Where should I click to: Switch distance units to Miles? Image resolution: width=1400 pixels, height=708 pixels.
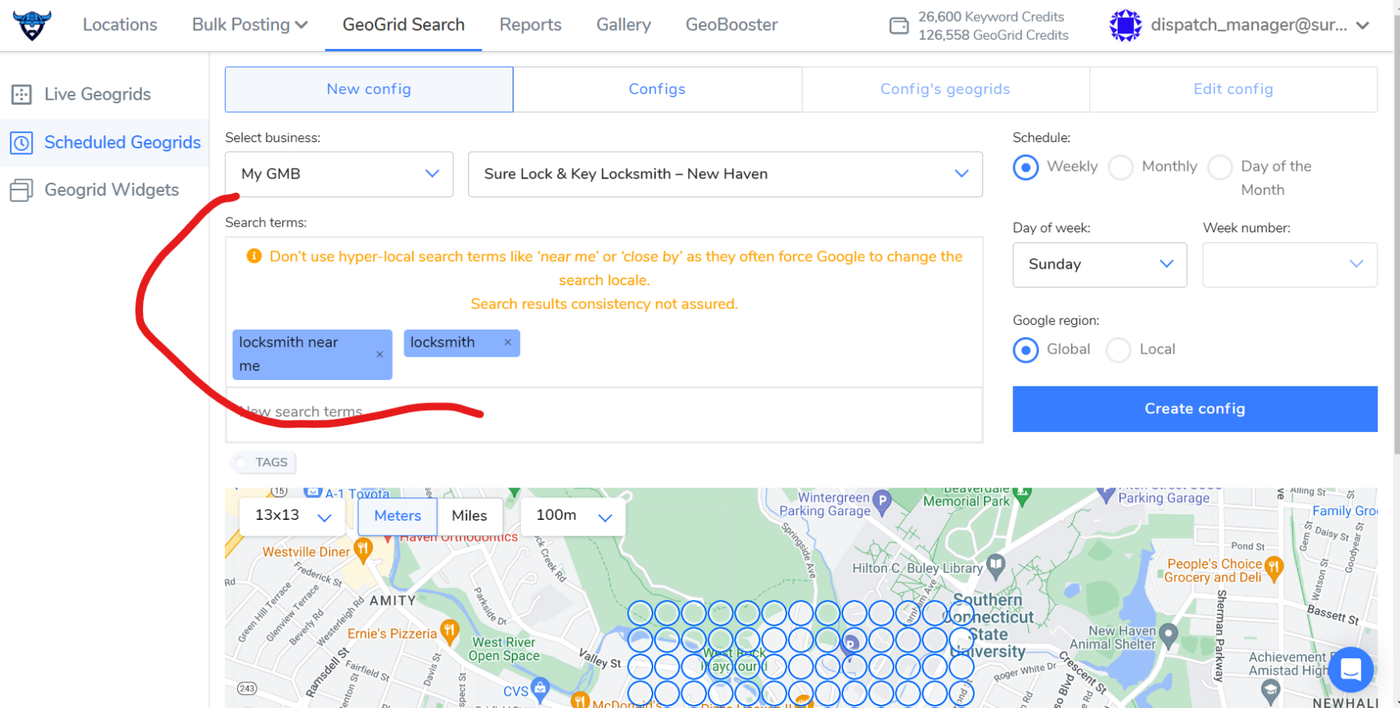coord(469,515)
